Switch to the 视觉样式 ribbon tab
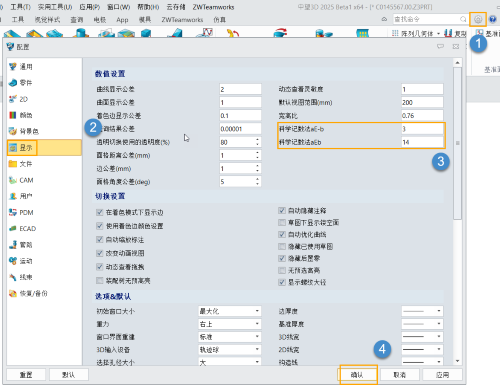This screenshot has height=391, width=500. click(47, 20)
